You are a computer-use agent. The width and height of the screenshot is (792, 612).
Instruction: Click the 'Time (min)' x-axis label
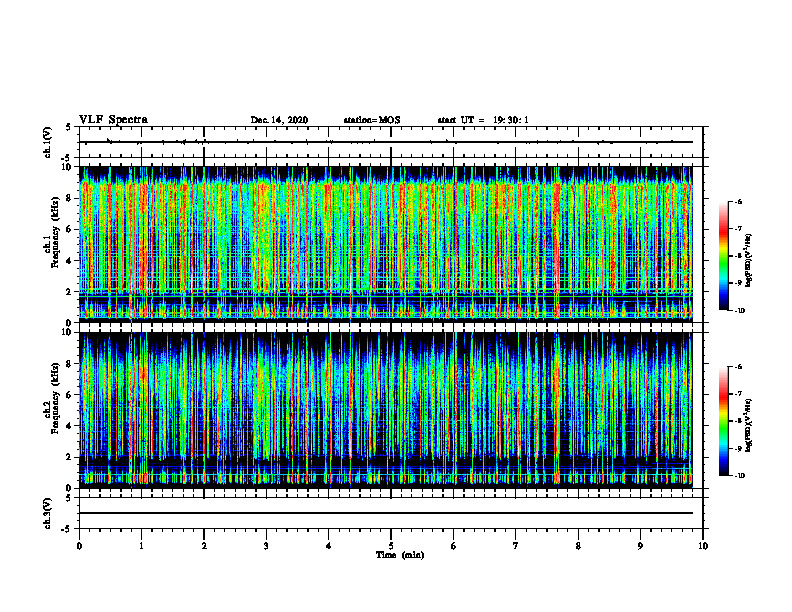(400, 555)
